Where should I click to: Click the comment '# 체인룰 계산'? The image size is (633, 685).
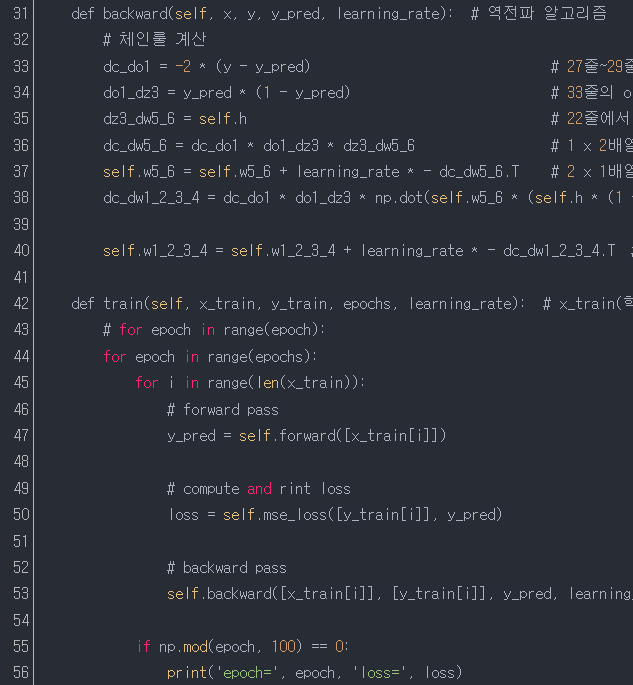pos(155,40)
